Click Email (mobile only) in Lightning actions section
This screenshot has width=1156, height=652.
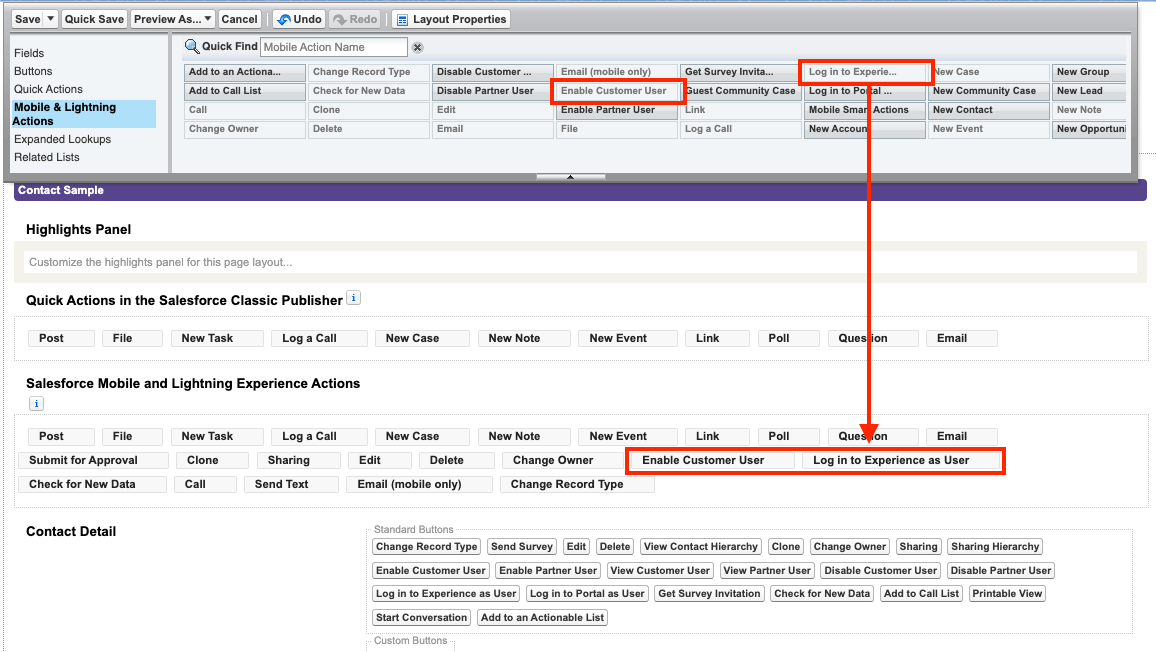[x=419, y=485]
